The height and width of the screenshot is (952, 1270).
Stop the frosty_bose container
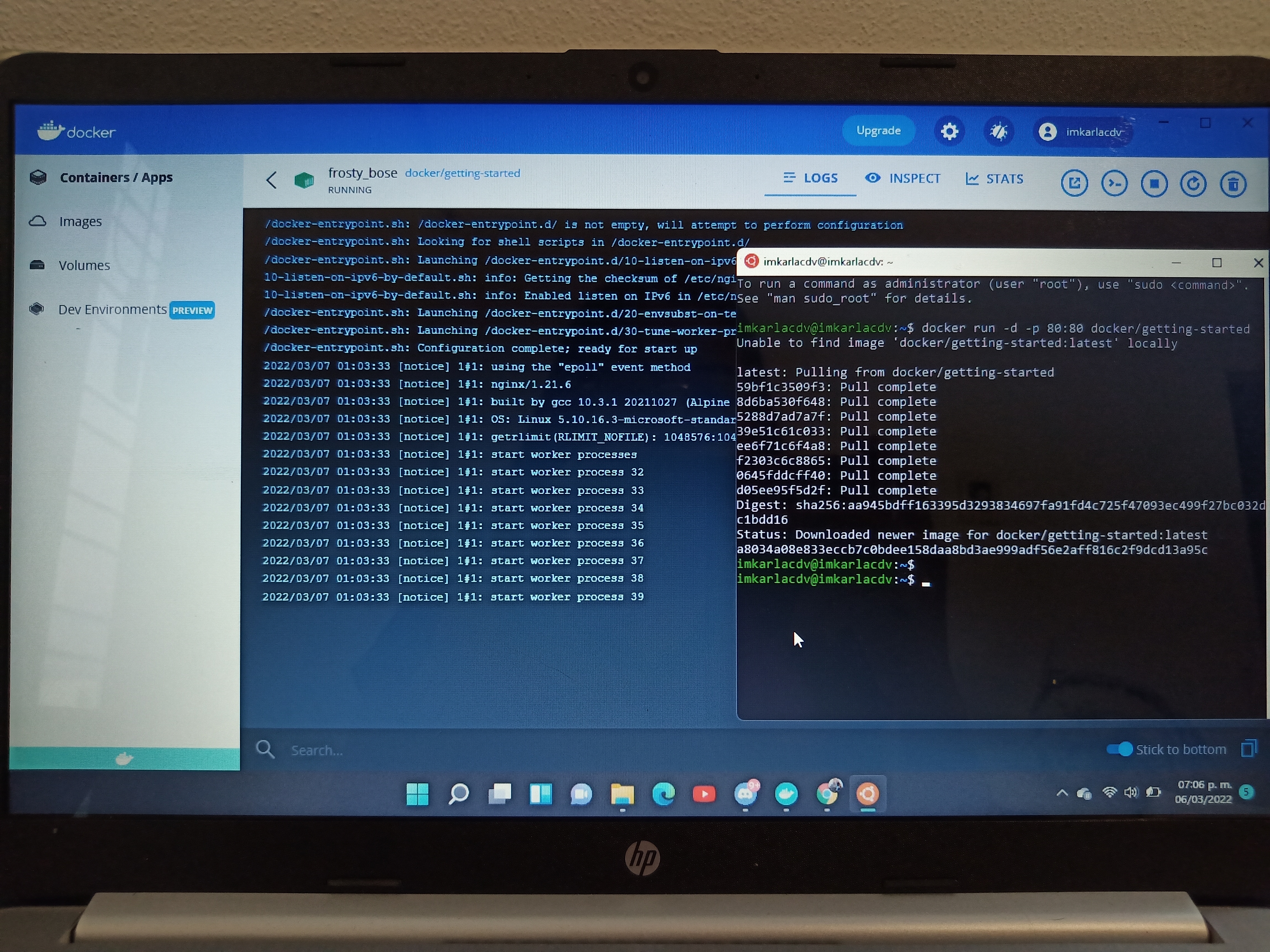point(1154,184)
